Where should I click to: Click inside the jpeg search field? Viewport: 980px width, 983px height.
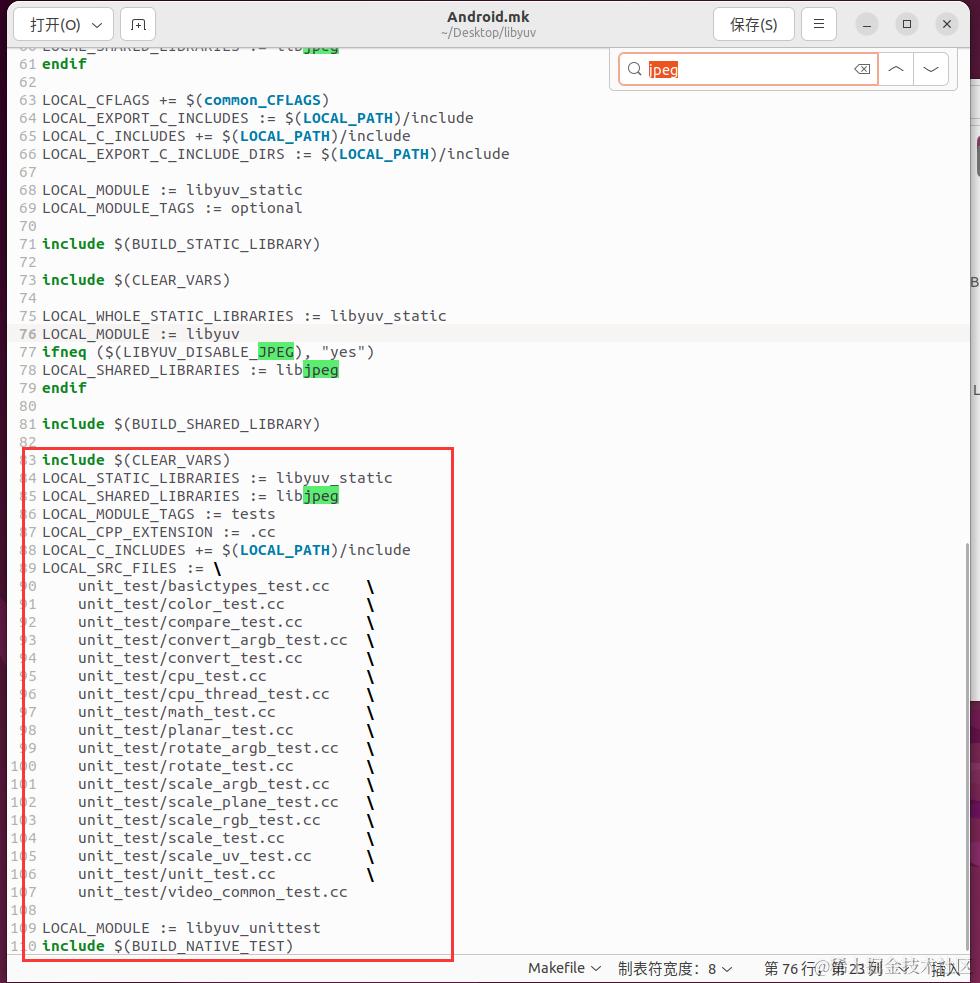[740, 69]
